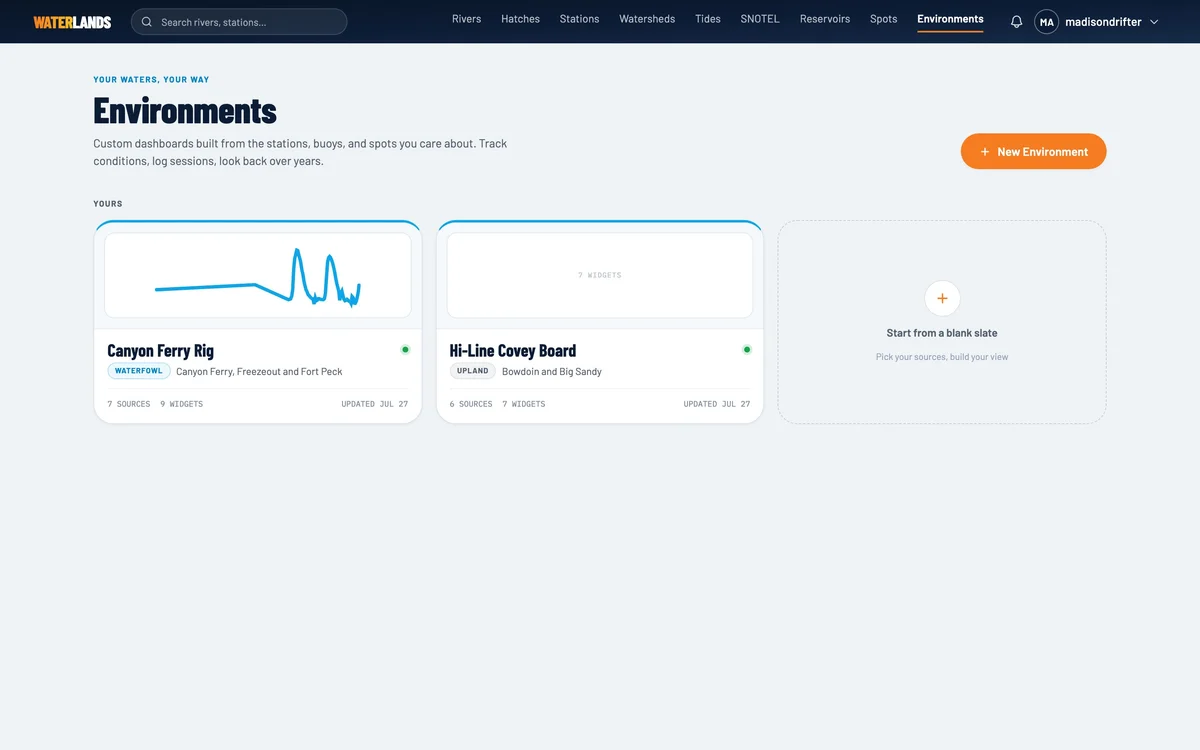Expand the madisondrifter account chevron
1200x750 pixels.
click(x=1154, y=22)
